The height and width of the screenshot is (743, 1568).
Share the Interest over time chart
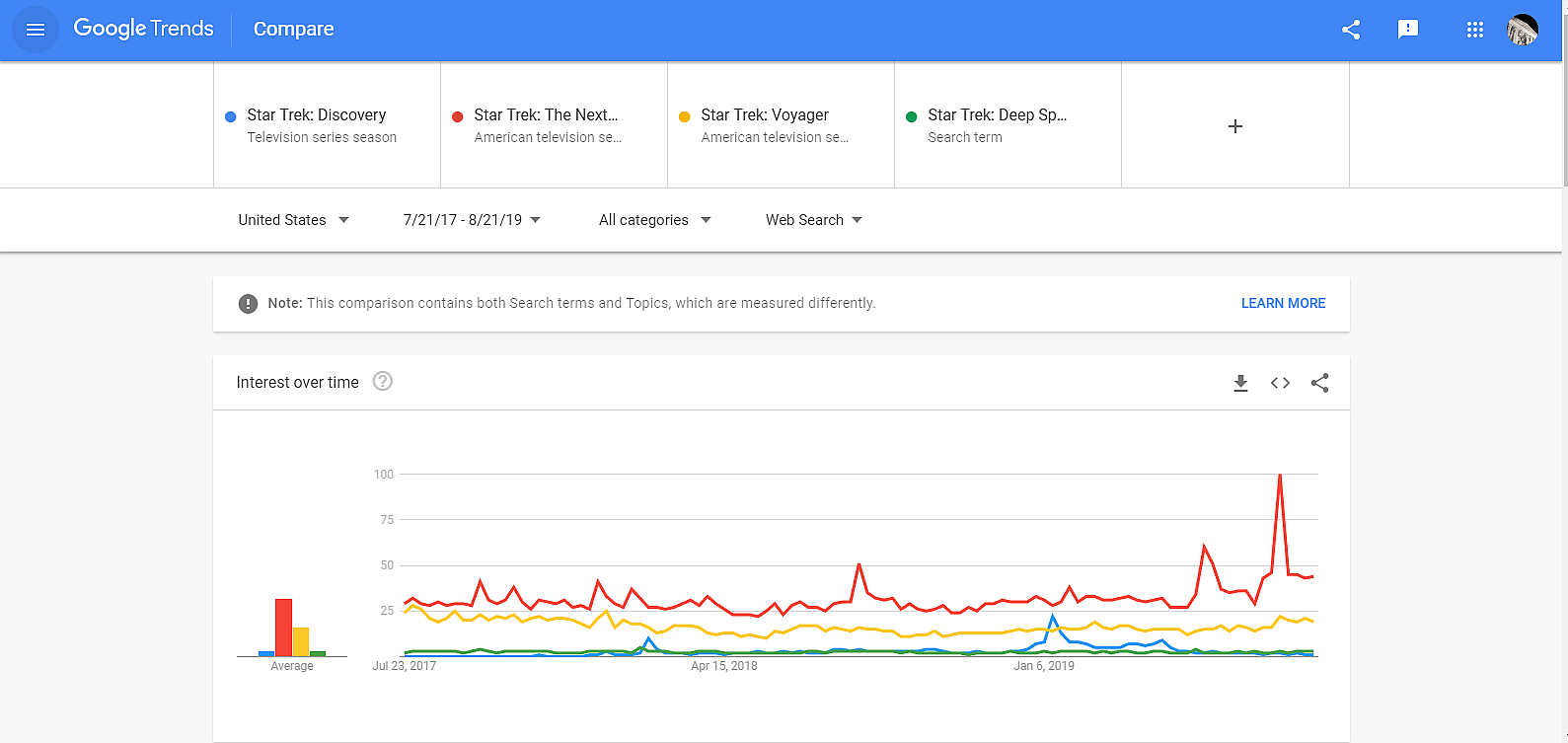pyautogui.click(x=1319, y=383)
